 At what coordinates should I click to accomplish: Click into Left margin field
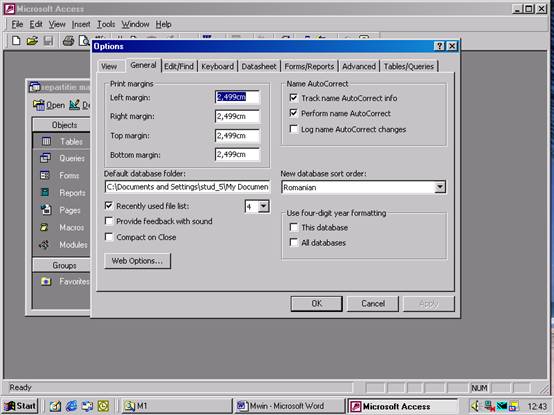[x=237, y=97]
